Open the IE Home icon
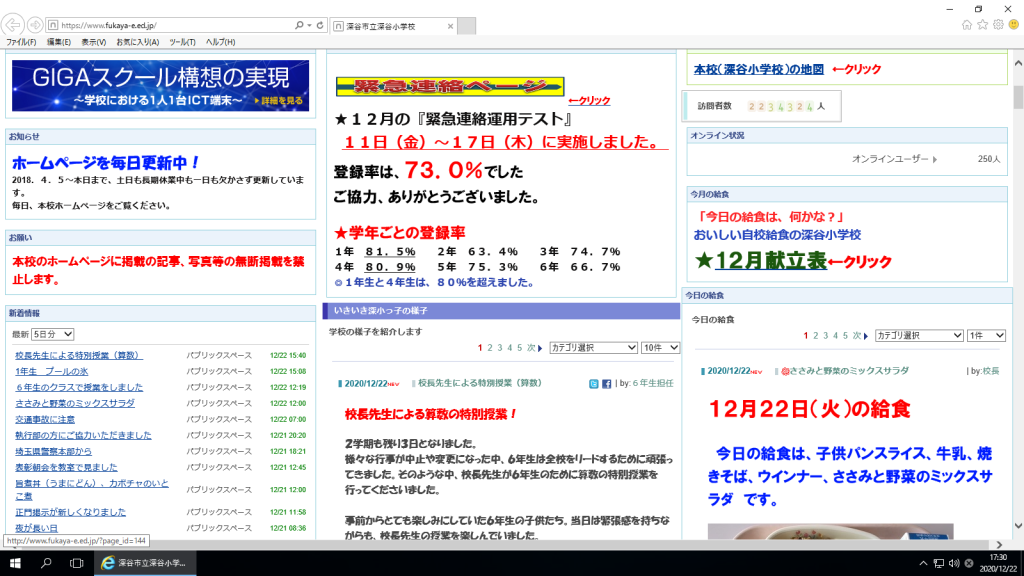Viewport: 1024px width, 576px height. coord(967,24)
